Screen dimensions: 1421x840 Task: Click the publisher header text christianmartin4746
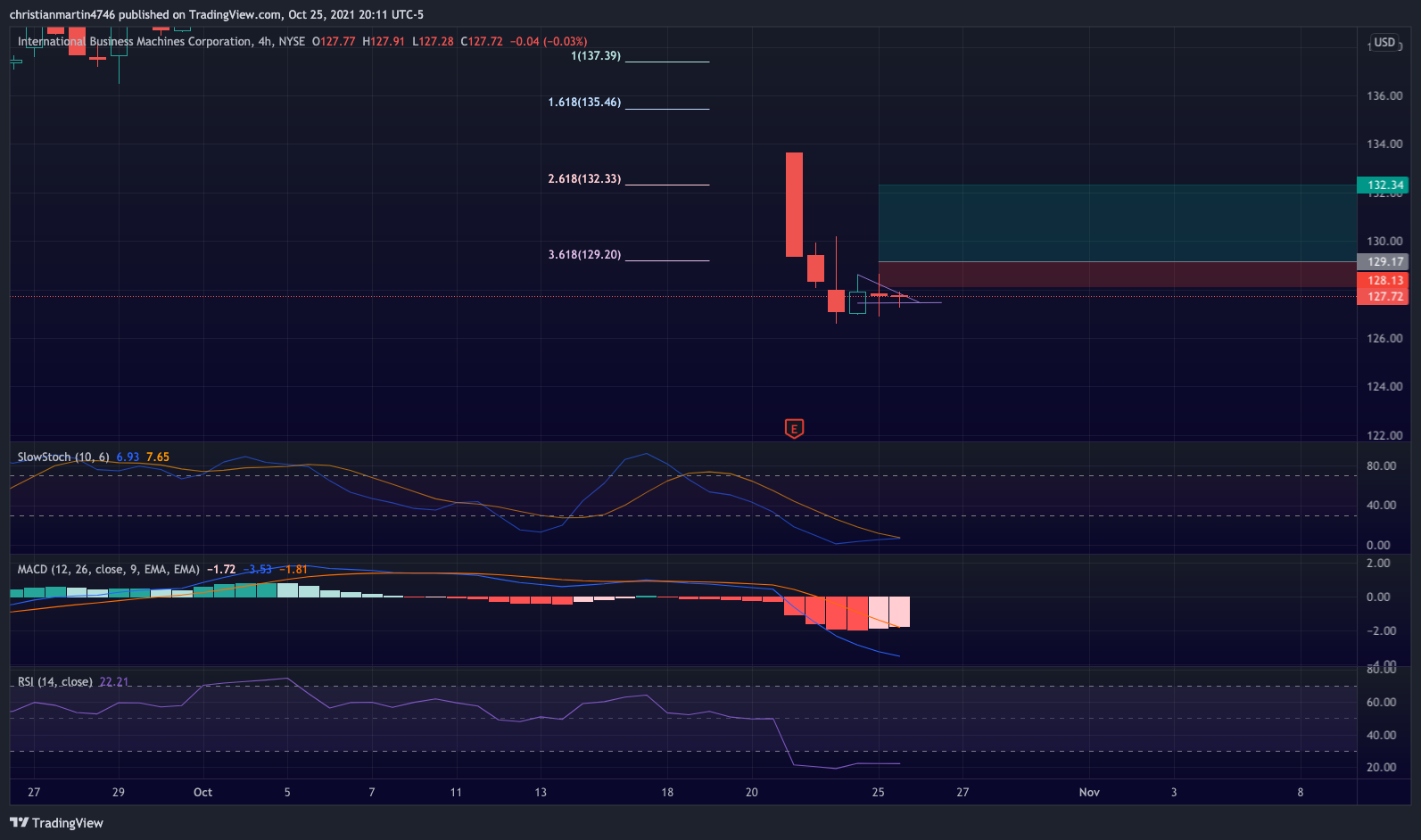point(62,14)
